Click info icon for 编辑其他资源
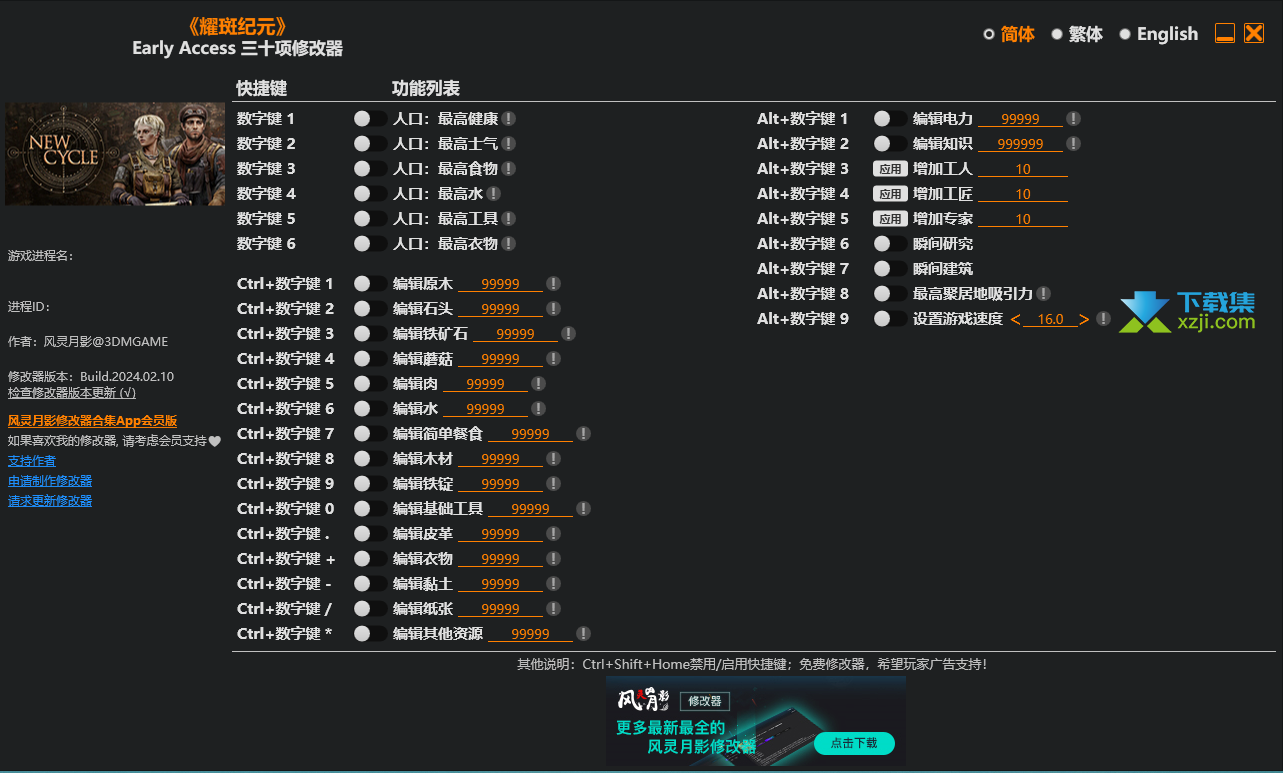Image resolution: width=1283 pixels, height=773 pixels. [x=583, y=633]
